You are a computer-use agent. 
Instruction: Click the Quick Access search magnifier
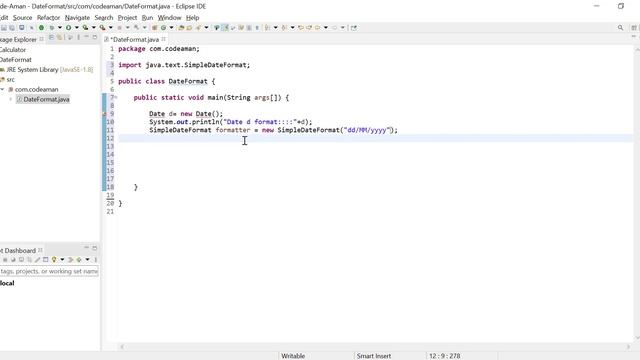620,28
